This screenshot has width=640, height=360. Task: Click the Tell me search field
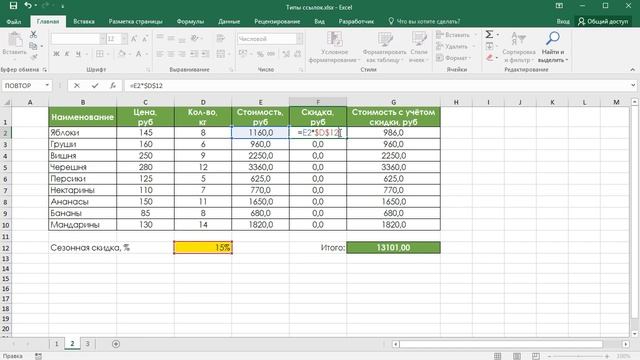pos(424,21)
